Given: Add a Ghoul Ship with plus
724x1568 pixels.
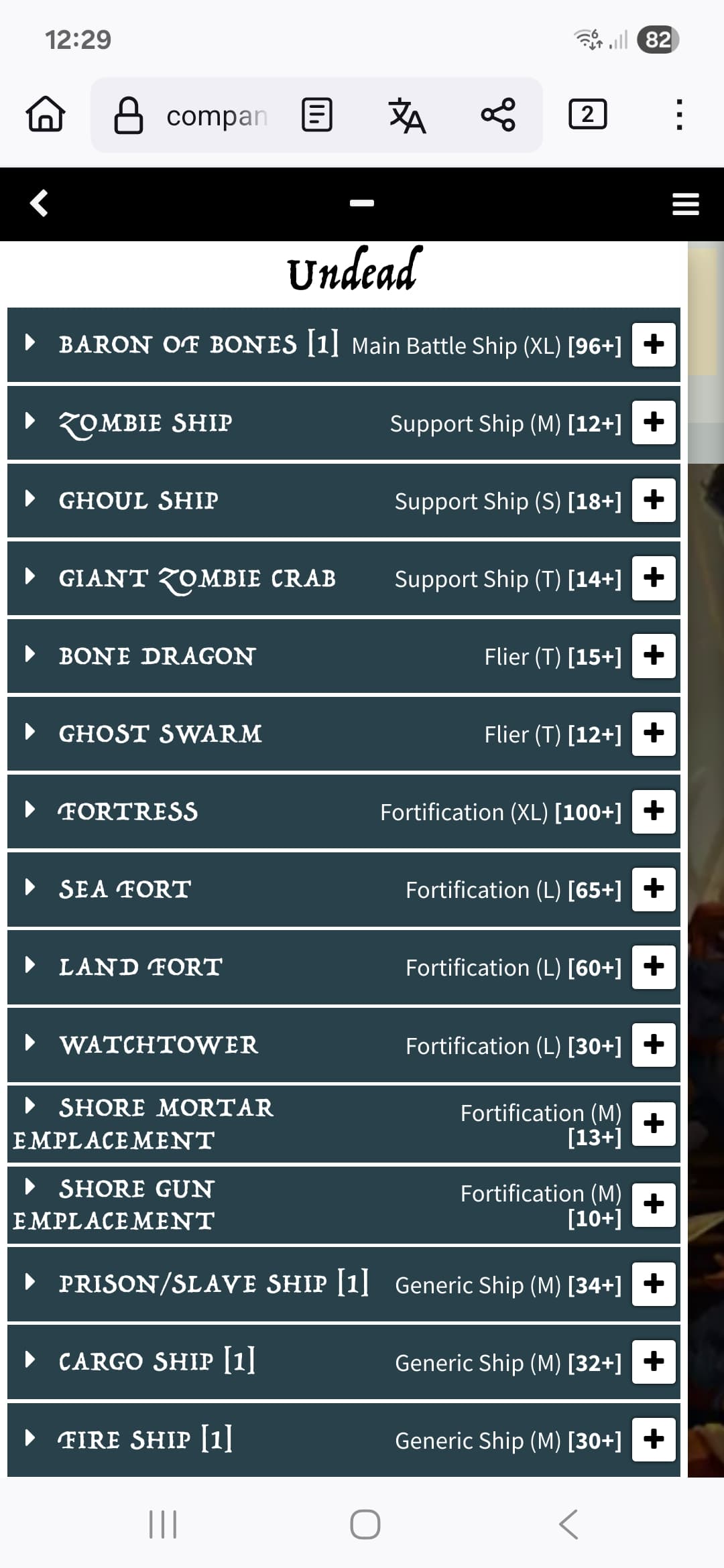Looking at the screenshot, I should (654, 500).
